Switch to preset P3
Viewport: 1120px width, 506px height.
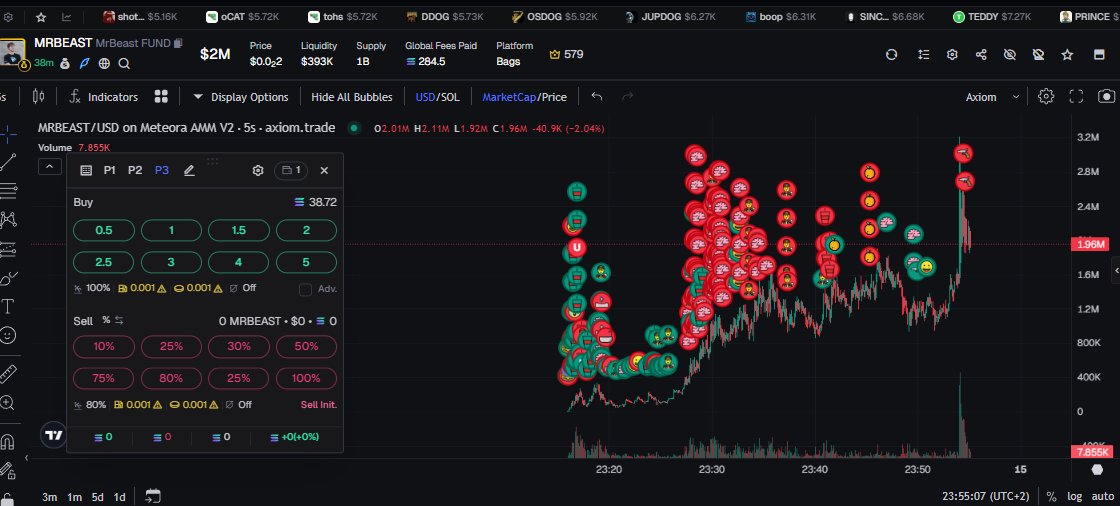[162, 170]
